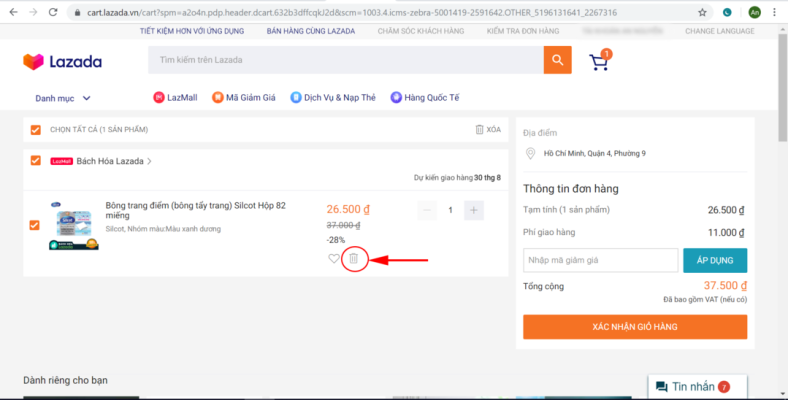Open the green profile avatar
788x400 pixels.
[x=754, y=13]
